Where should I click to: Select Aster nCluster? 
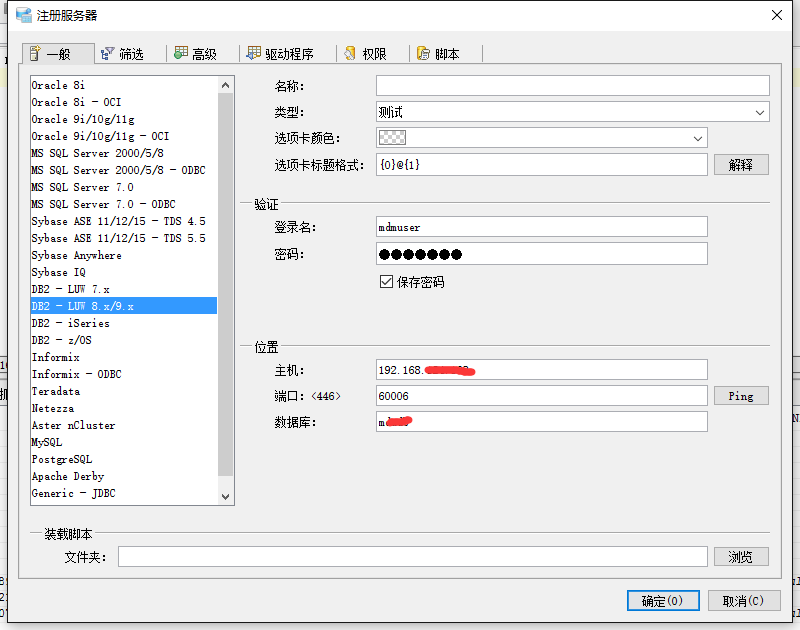pos(124,425)
